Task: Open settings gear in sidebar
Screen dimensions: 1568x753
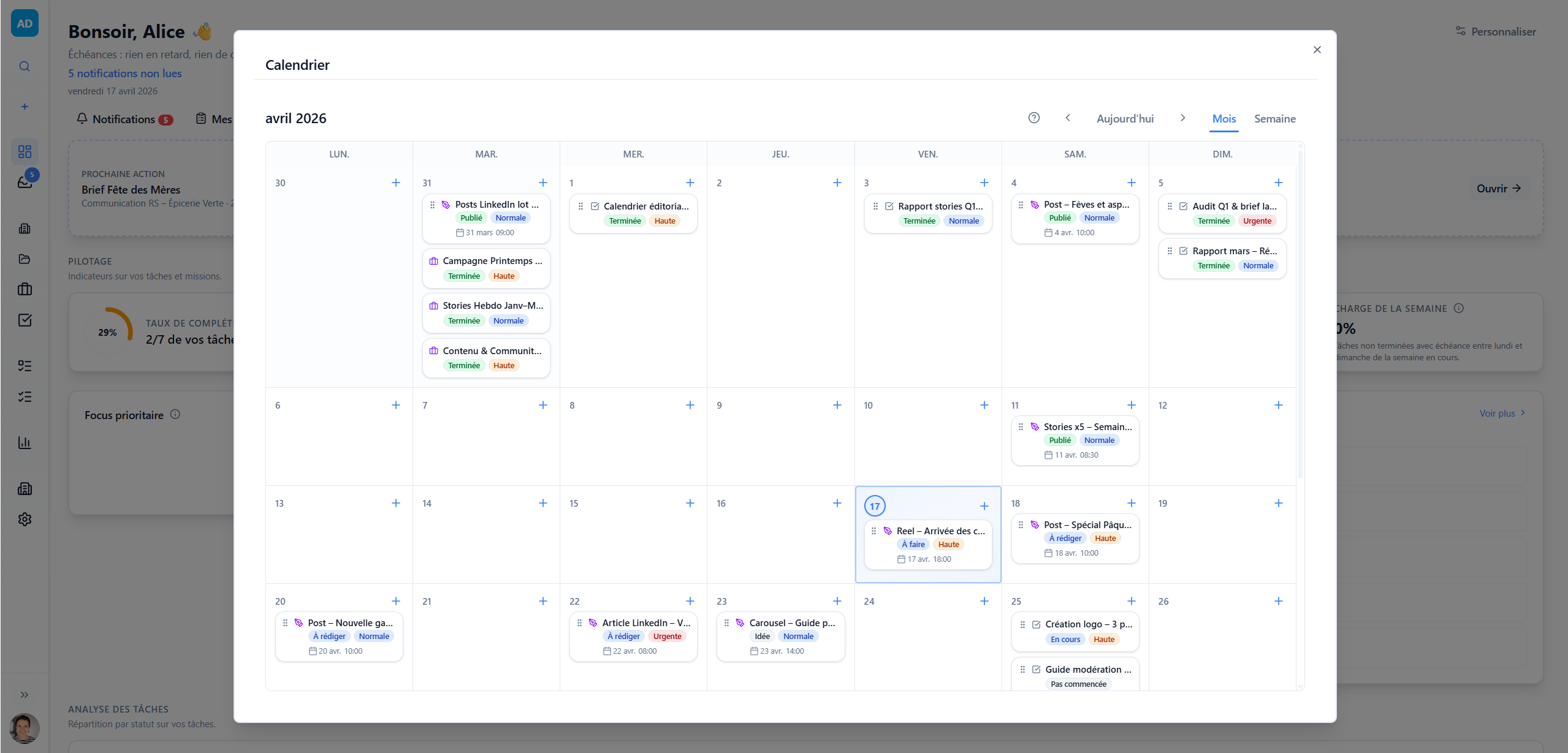Action: (25, 519)
